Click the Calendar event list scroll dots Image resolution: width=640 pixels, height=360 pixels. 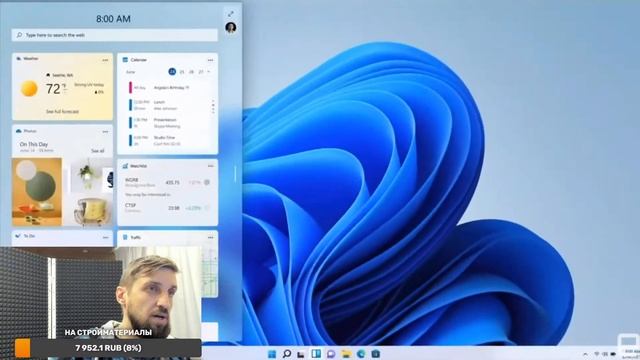213,107
